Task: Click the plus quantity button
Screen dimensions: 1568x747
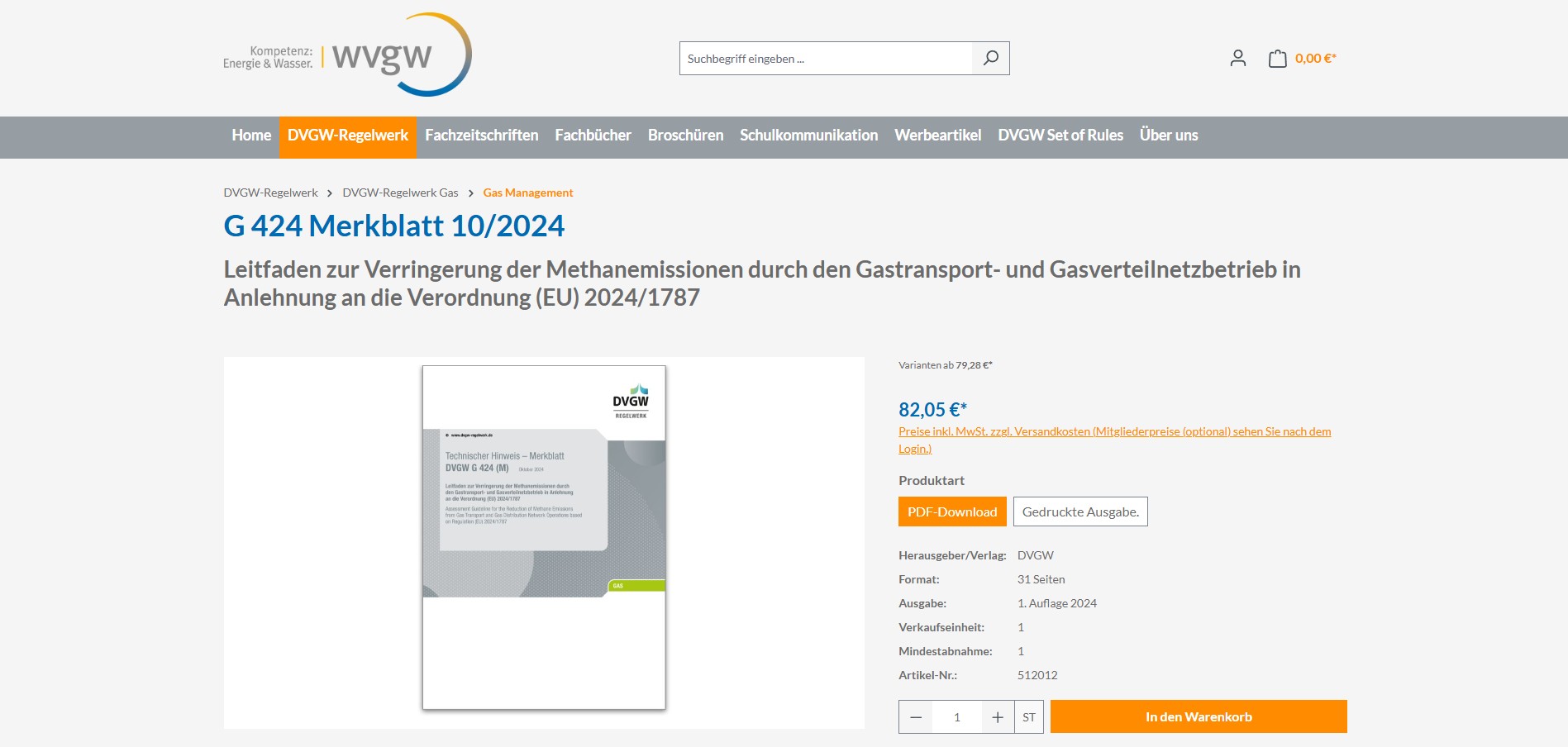Action: coord(998,717)
